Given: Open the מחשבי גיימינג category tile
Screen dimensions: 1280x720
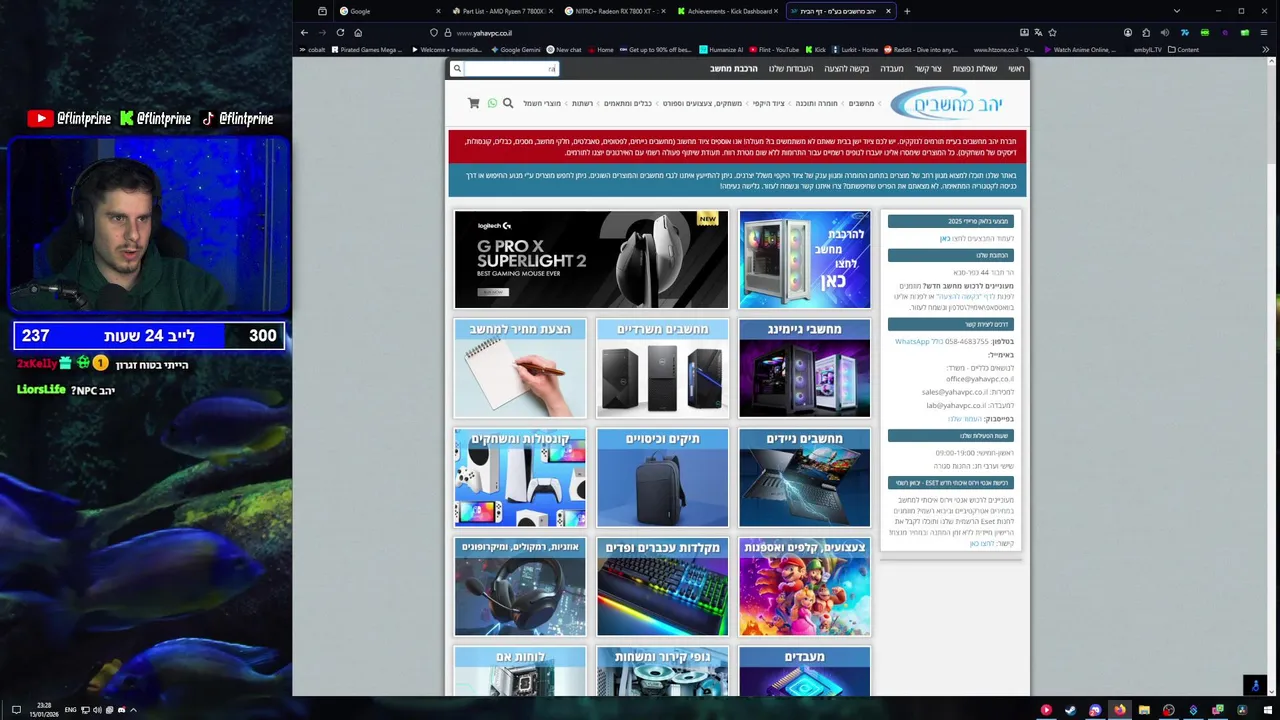Looking at the screenshot, I should 805,368.
